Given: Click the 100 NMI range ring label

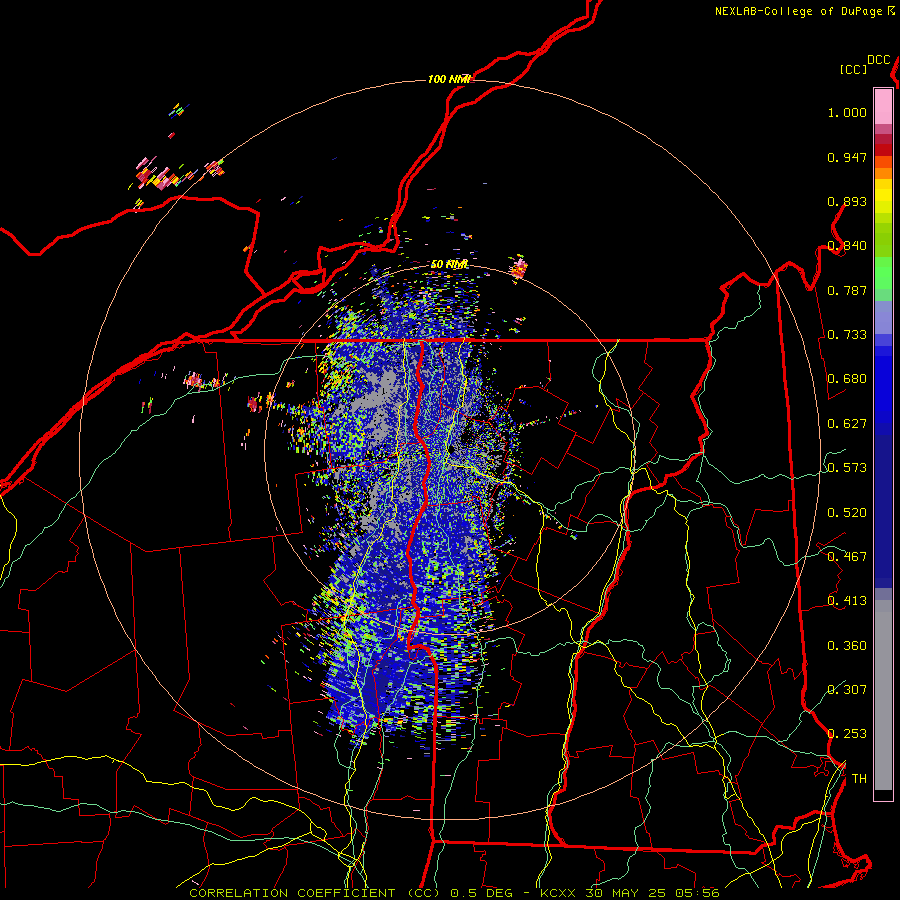Looking at the screenshot, I should [x=449, y=79].
